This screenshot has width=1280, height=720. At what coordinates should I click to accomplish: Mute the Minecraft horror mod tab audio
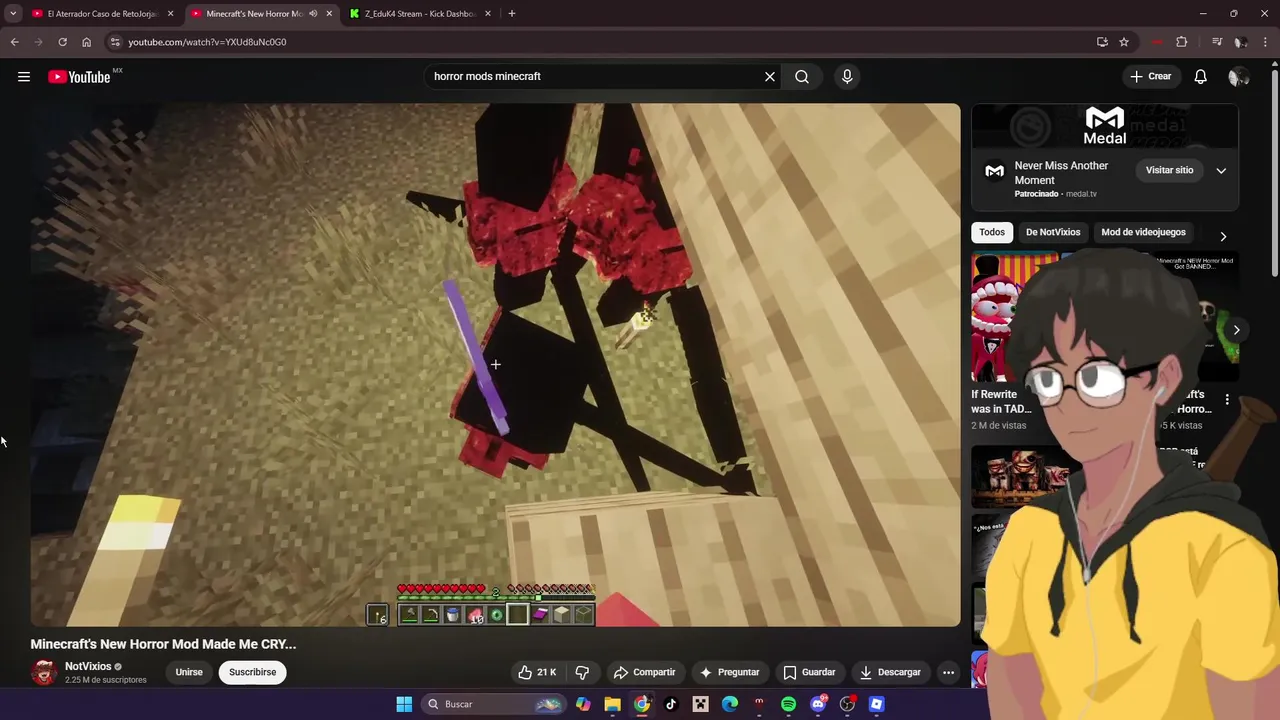pyautogui.click(x=313, y=14)
